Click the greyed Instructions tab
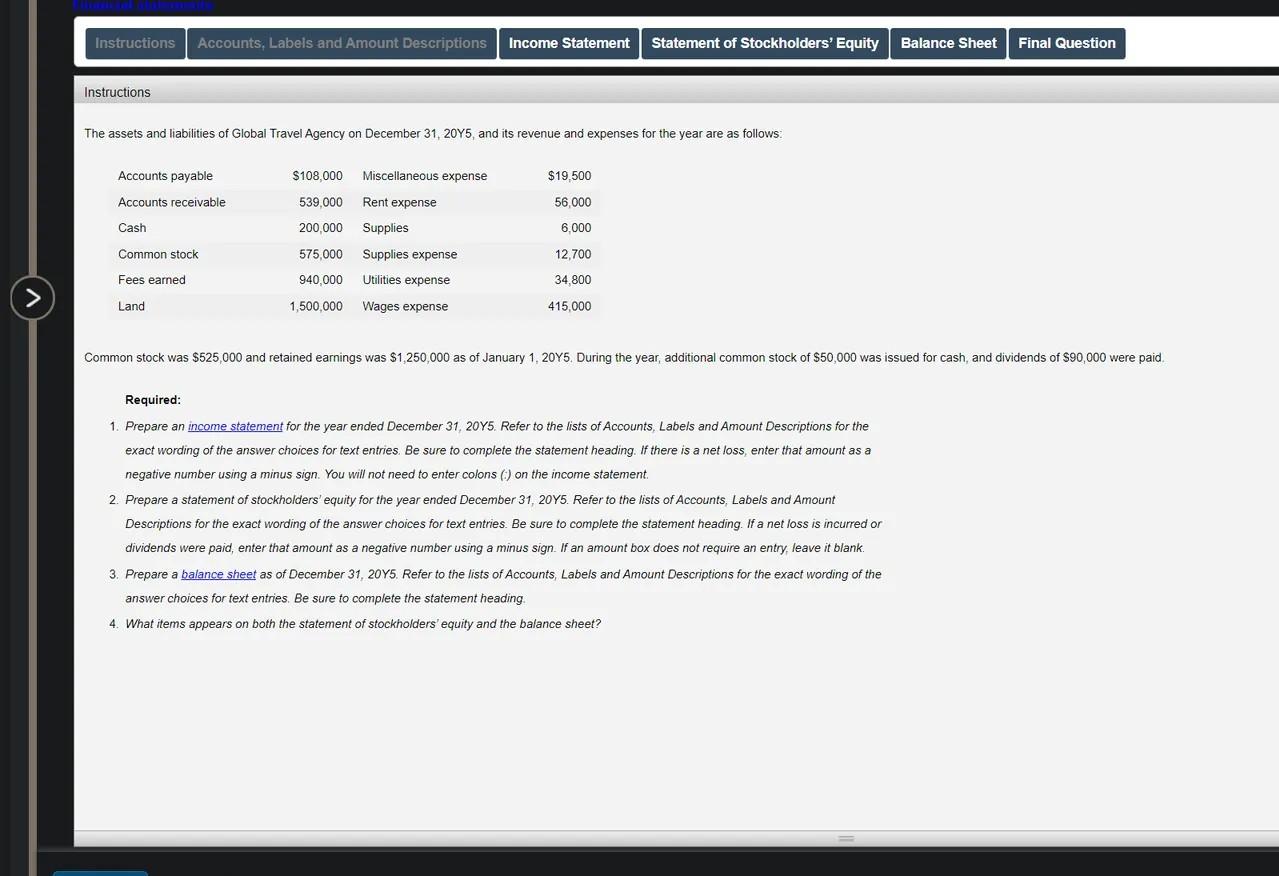Viewport: 1279px width, 876px height. point(134,43)
